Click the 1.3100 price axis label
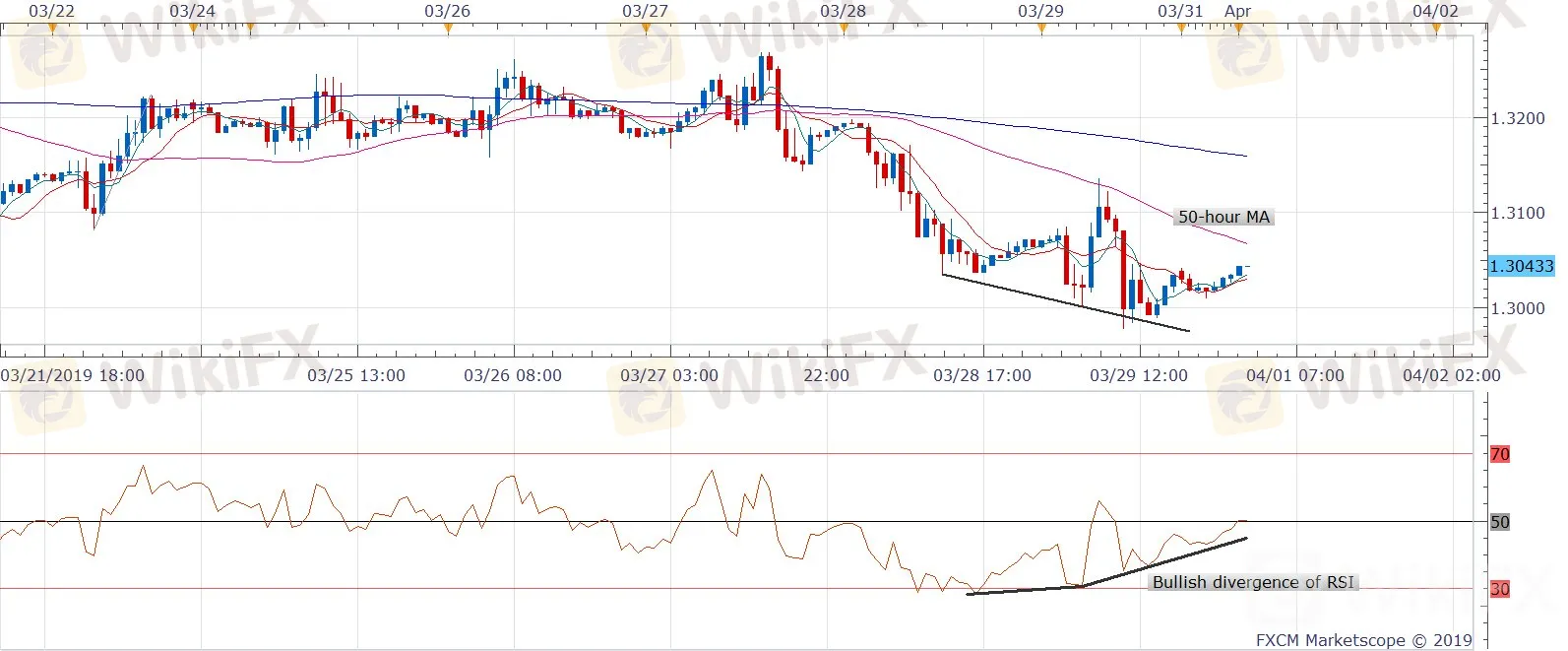The image size is (1568, 651). (x=1517, y=213)
